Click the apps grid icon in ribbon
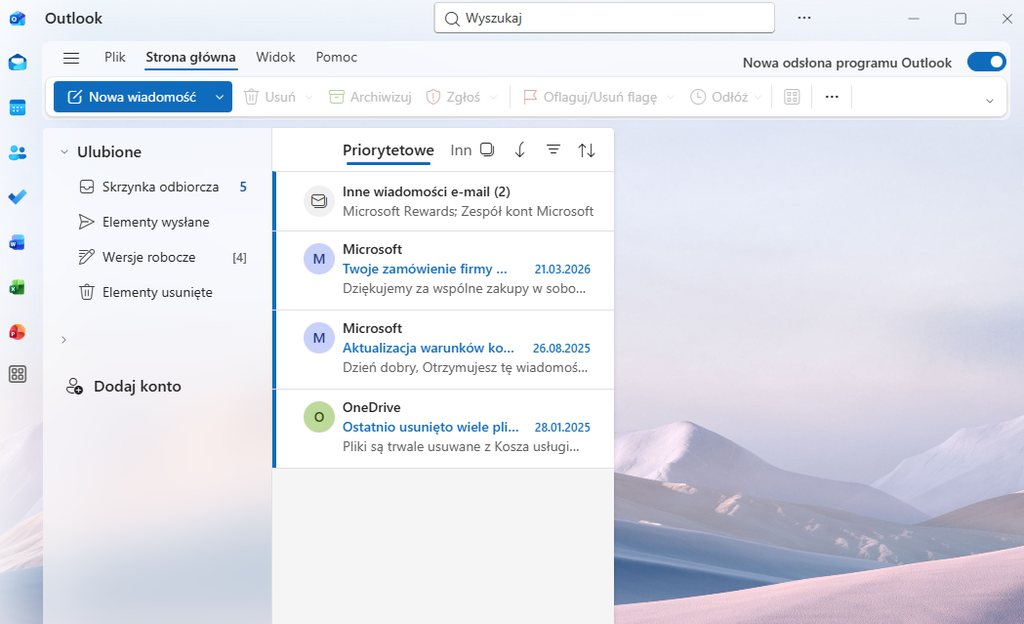The image size is (1024, 624). pos(792,97)
